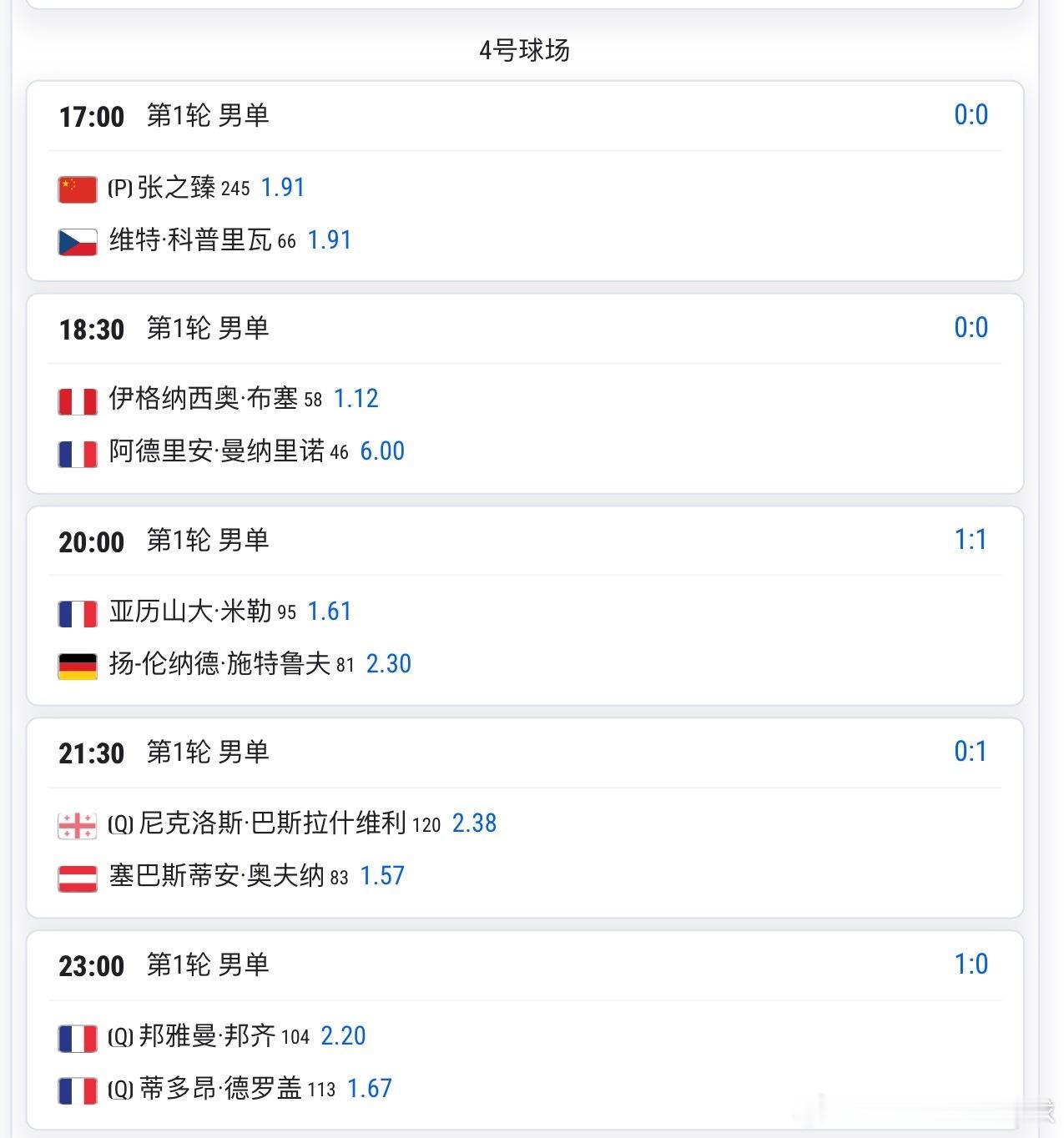Viewport: 1064px width, 1138px height.
Task: Select odds 1.67 for 蒂多昂·德罗盖
Action: tap(370, 1089)
